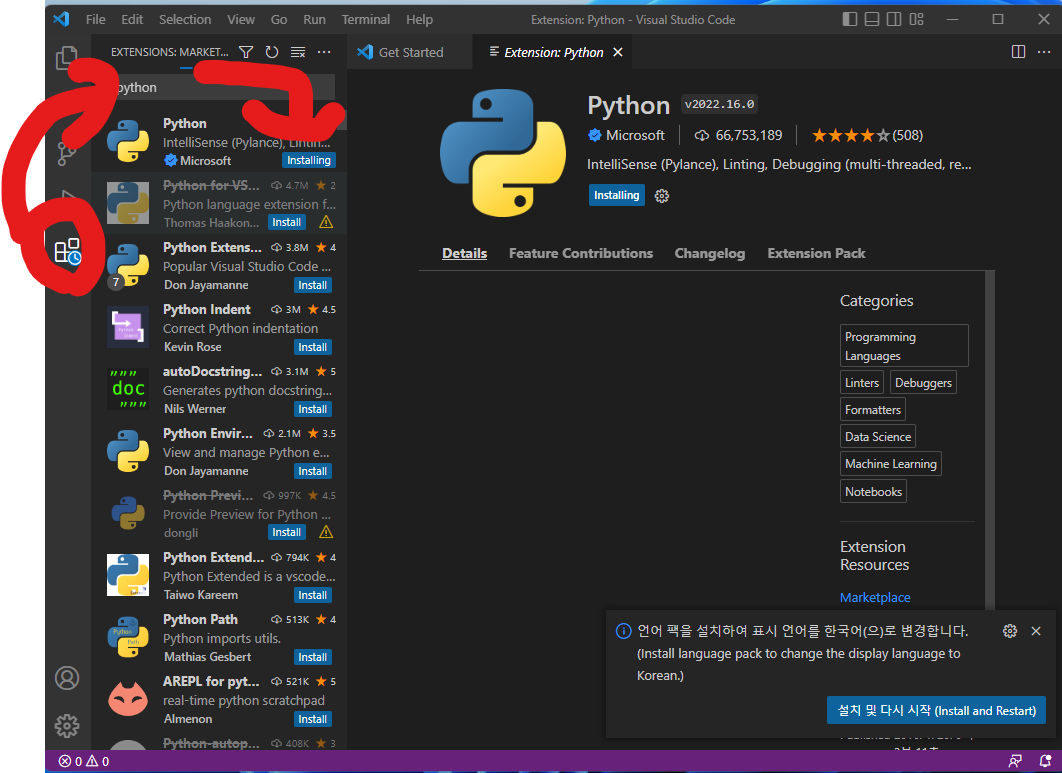Open editor more actions ellipsis
This screenshot has height=773, width=1062.
point(1044,52)
